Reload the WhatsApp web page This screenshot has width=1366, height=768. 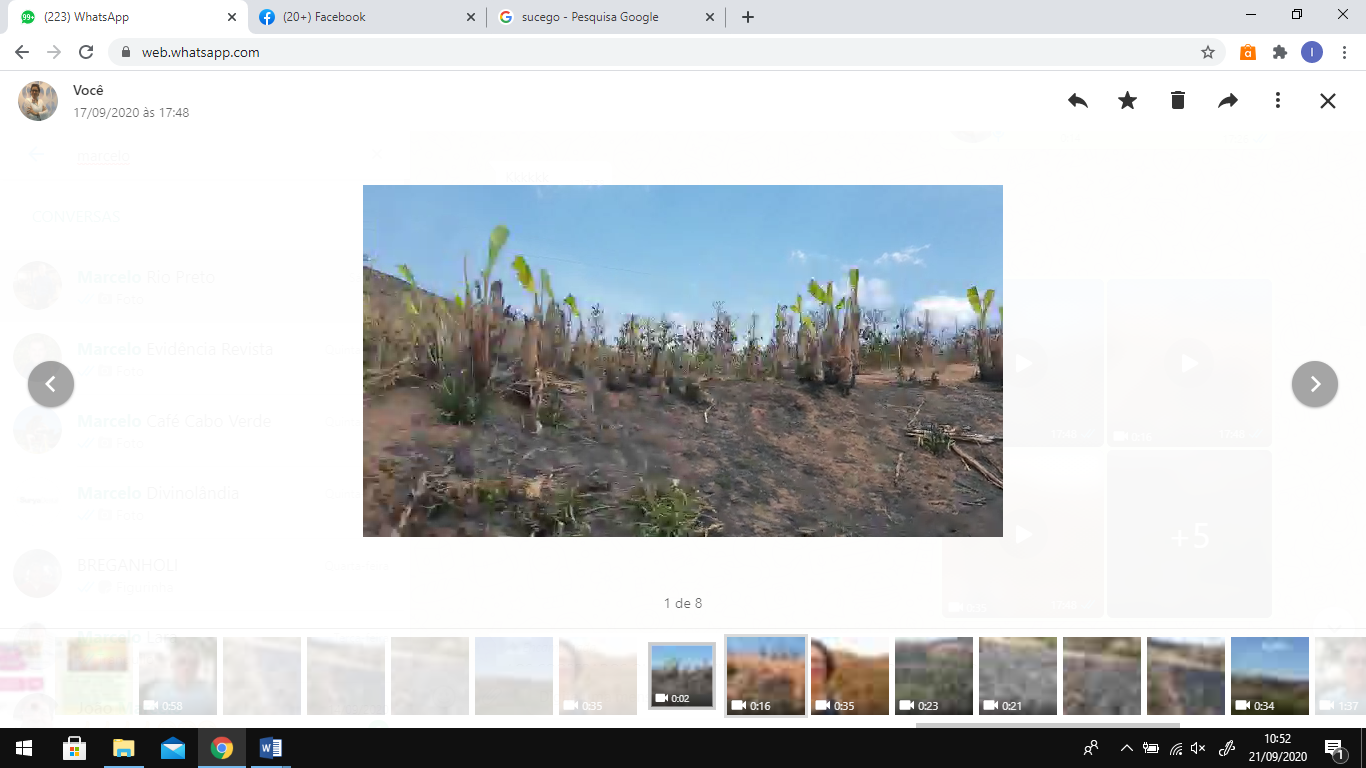[x=86, y=52]
